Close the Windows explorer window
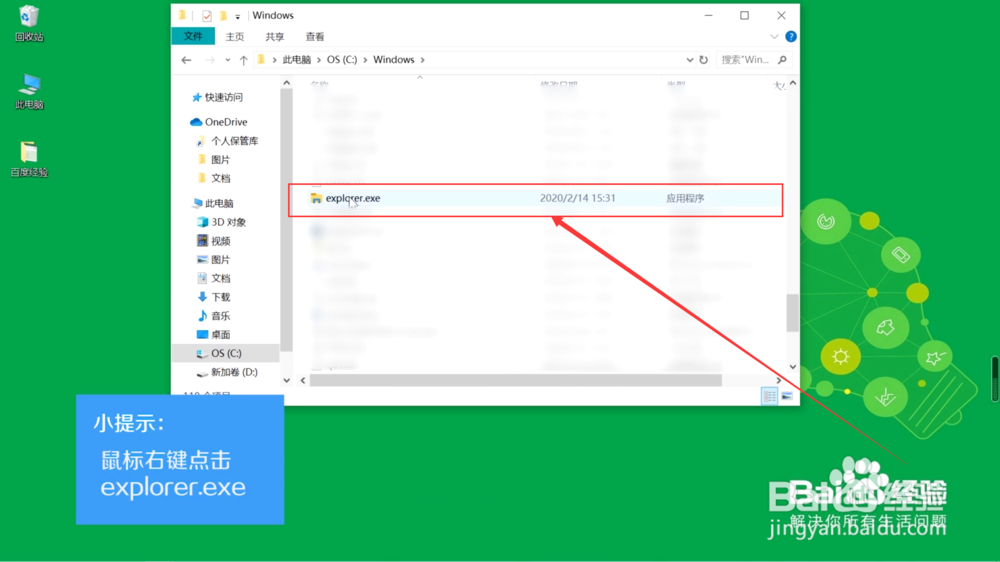The width and height of the screenshot is (1000, 562). 781,15
